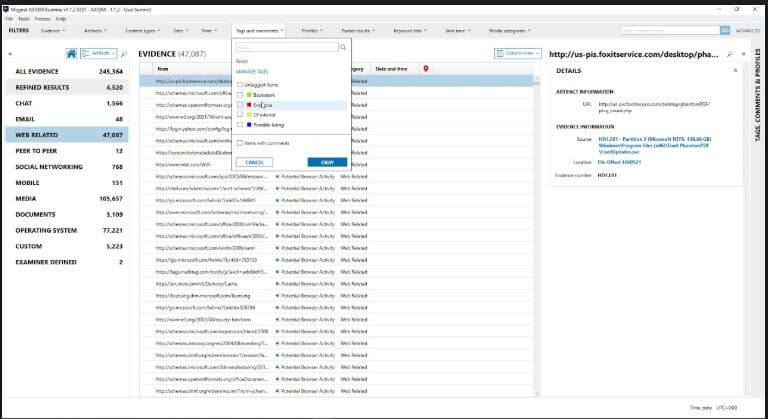Select the MEDIA category

(x=67, y=198)
